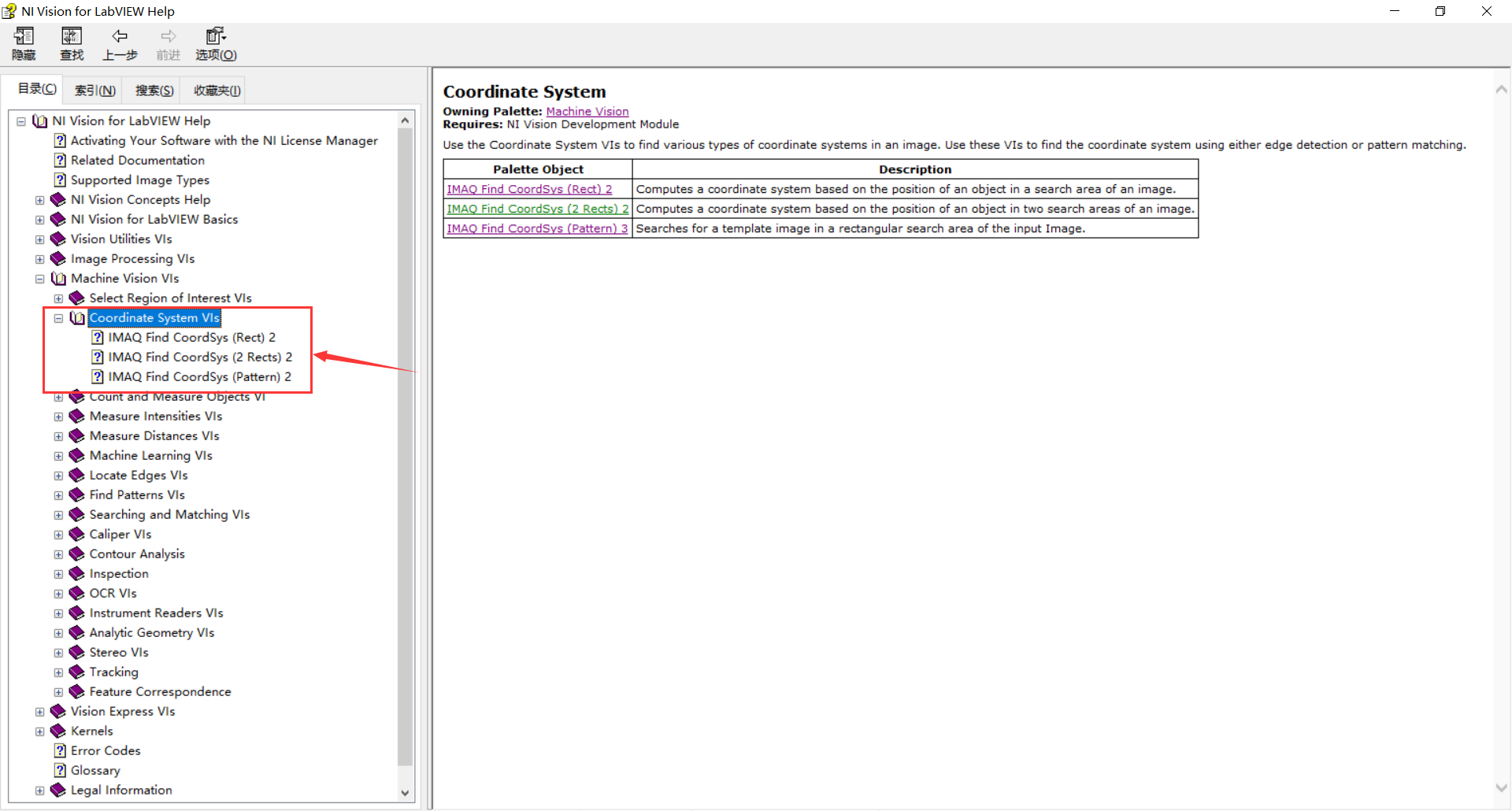
Task: Click the contents tree vertical scrollbar thumb
Action: tap(405, 447)
